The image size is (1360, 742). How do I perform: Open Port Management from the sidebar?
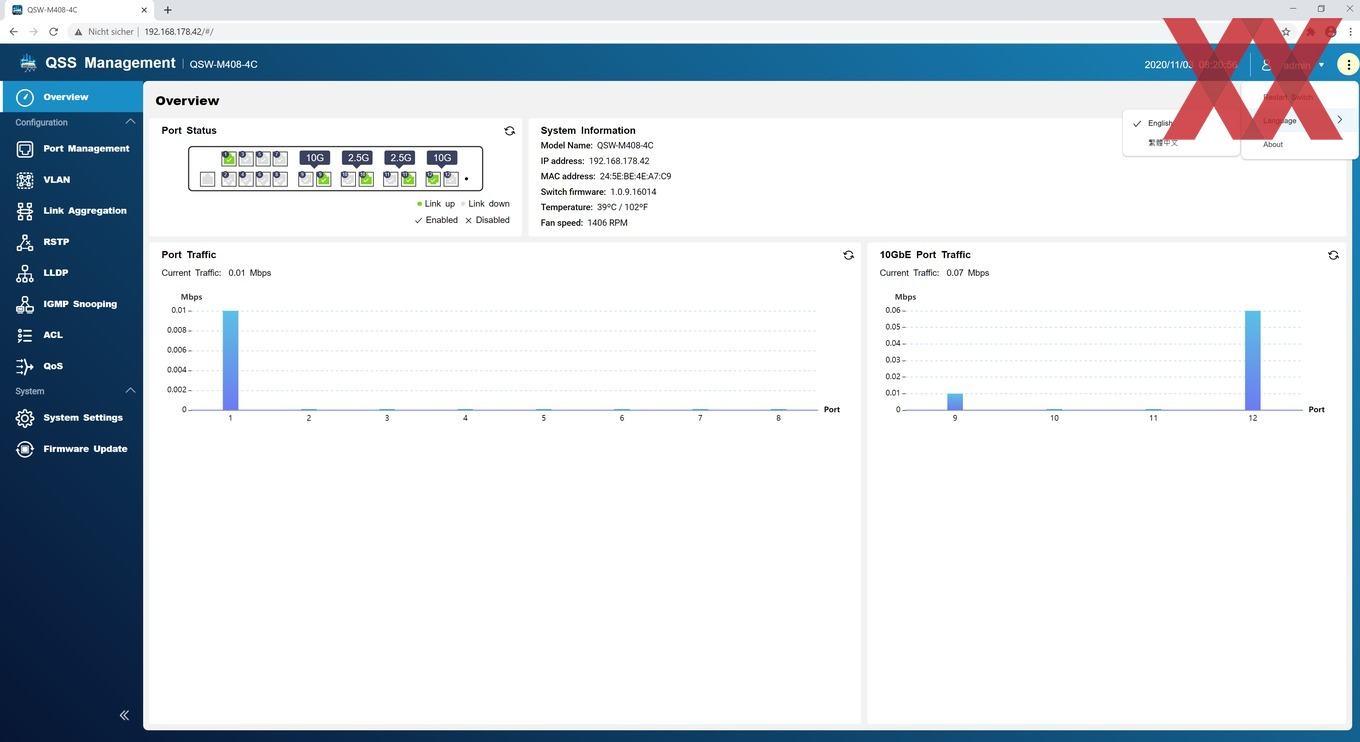(72, 148)
